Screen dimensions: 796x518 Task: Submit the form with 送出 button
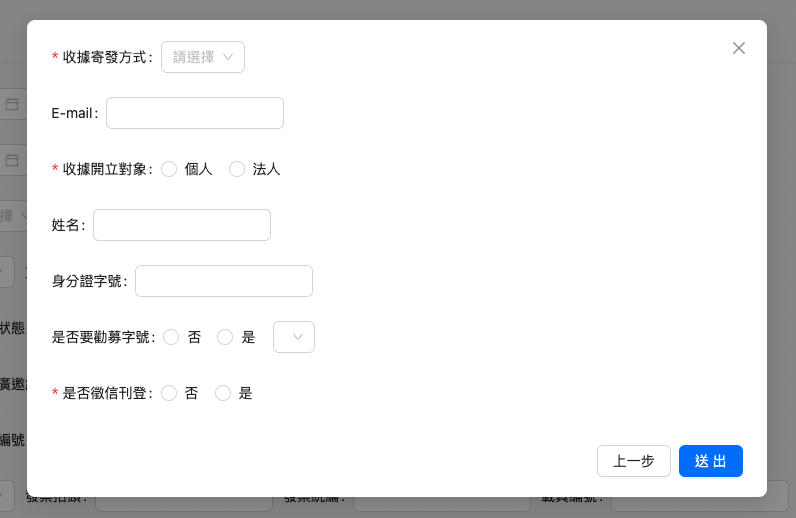710,461
